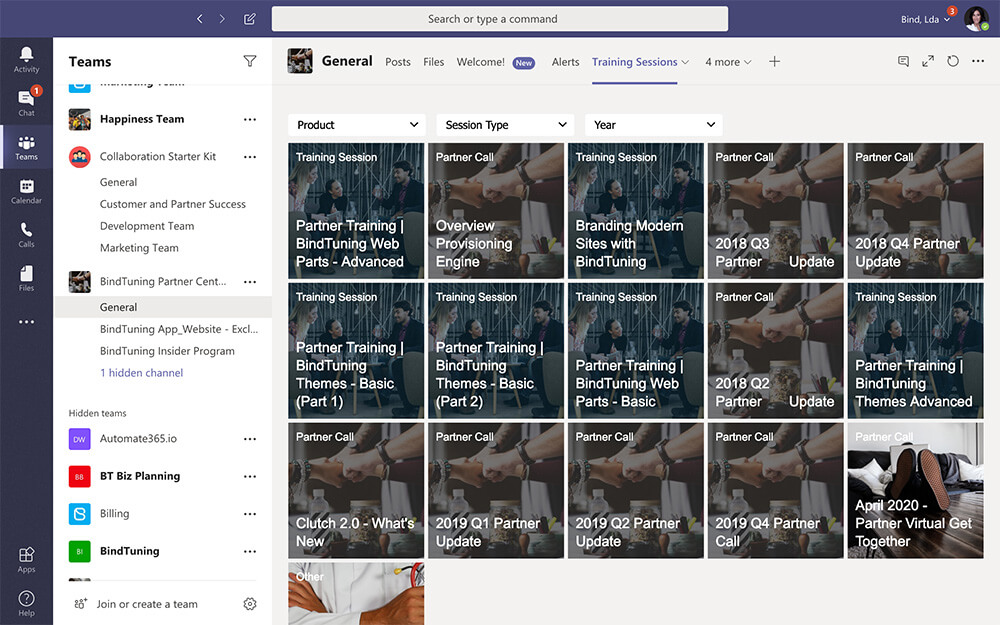Open BindTuning Themes Advanced training card

[915, 351]
